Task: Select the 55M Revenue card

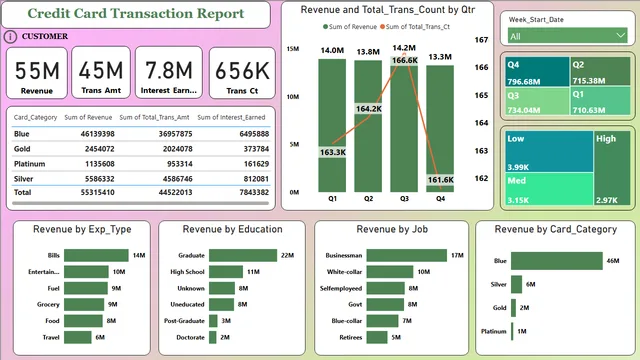Action: (x=37, y=73)
